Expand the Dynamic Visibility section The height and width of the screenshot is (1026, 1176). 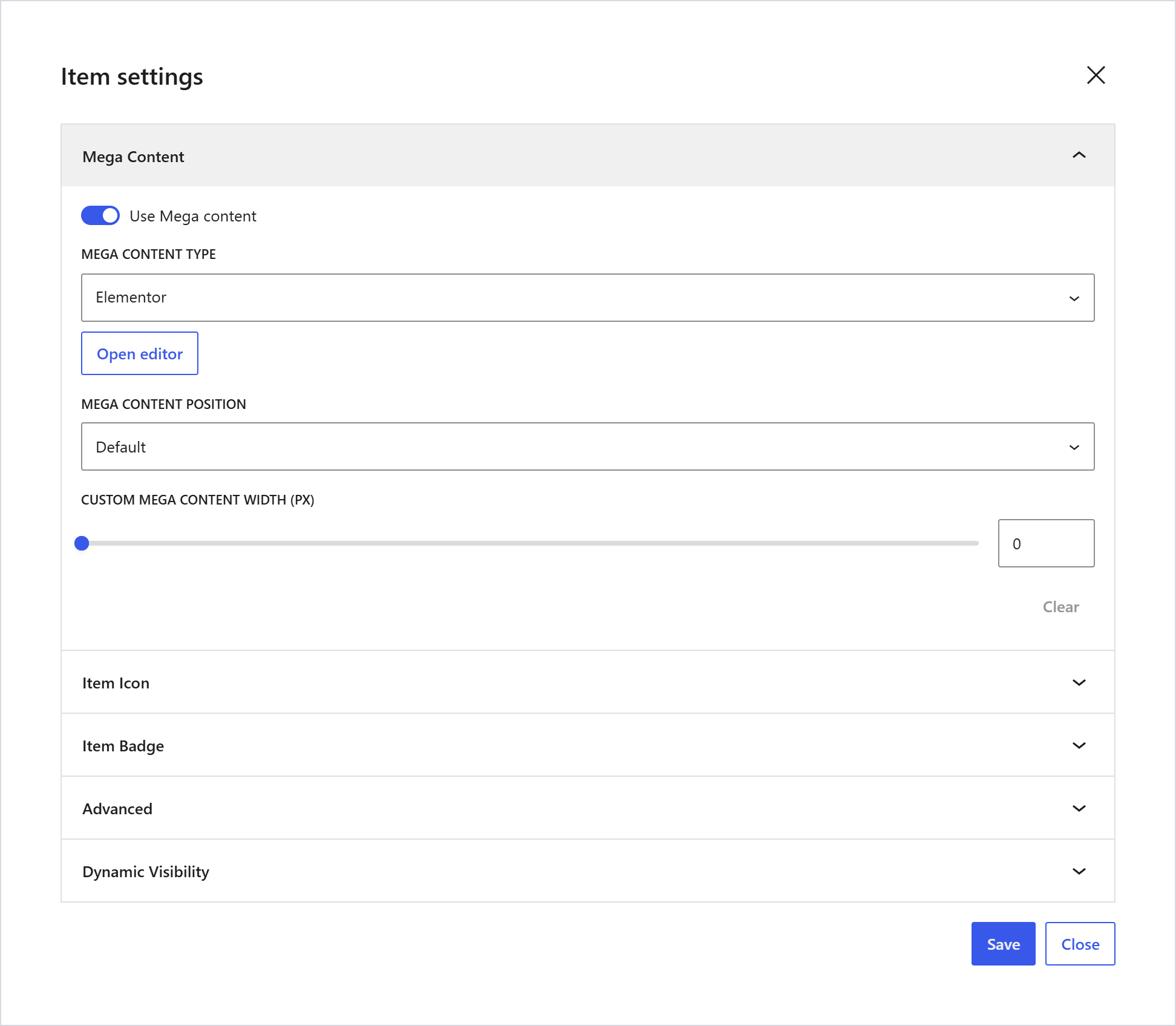click(587, 871)
